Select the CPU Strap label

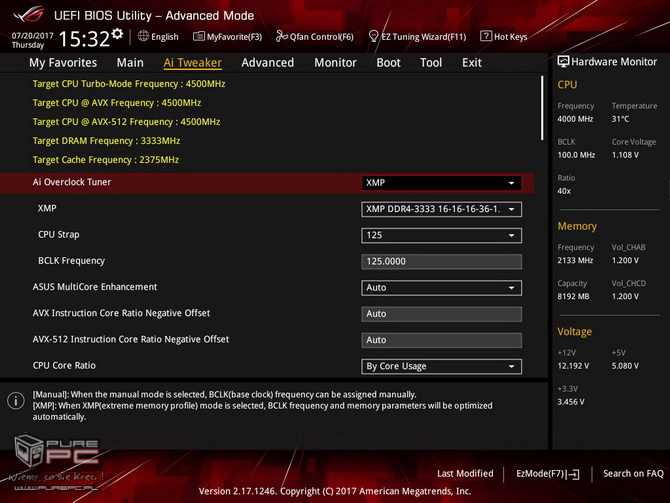point(59,235)
